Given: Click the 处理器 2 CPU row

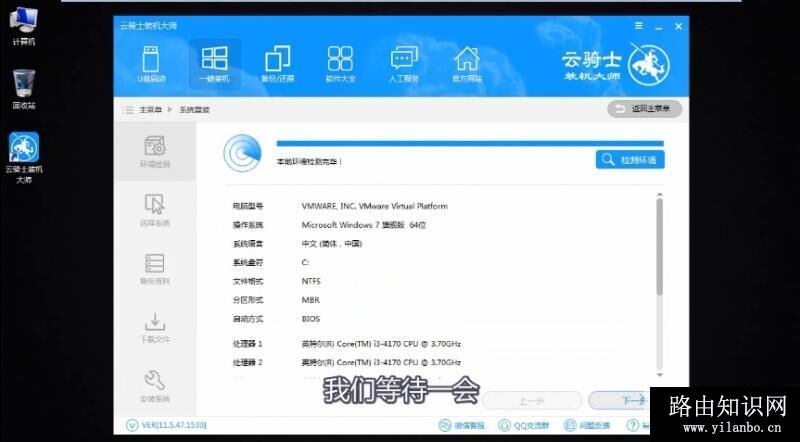Looking at the screenshot, I should point(347,362).
